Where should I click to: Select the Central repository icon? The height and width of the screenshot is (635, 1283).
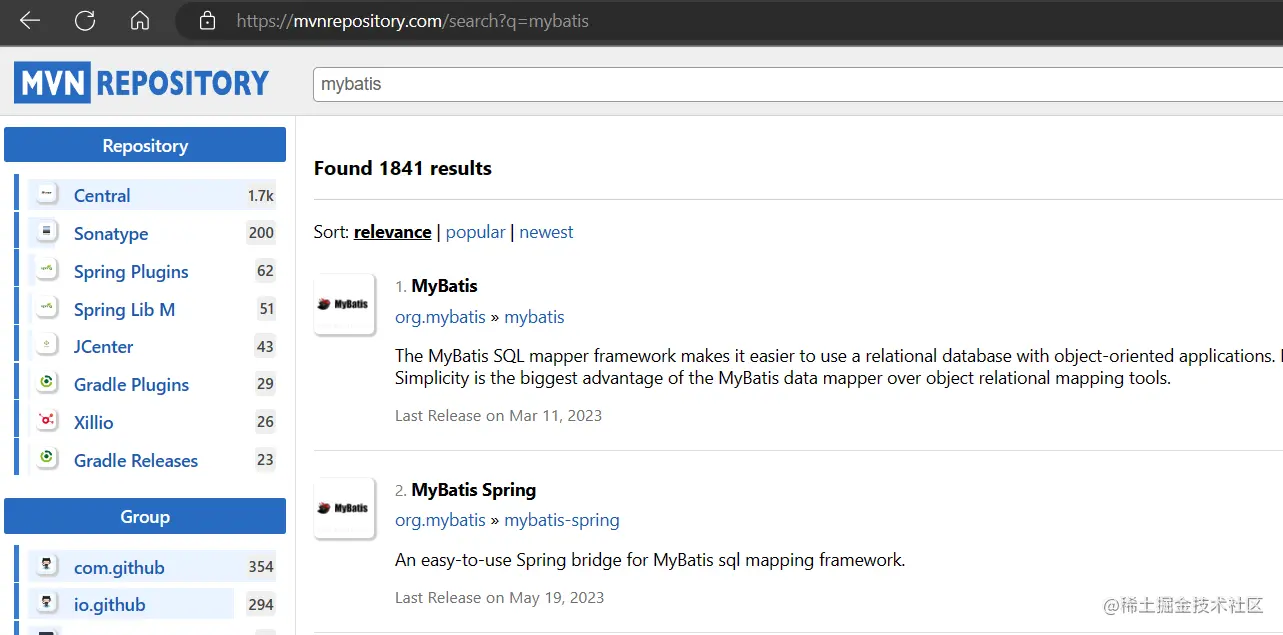click(47, 195)
